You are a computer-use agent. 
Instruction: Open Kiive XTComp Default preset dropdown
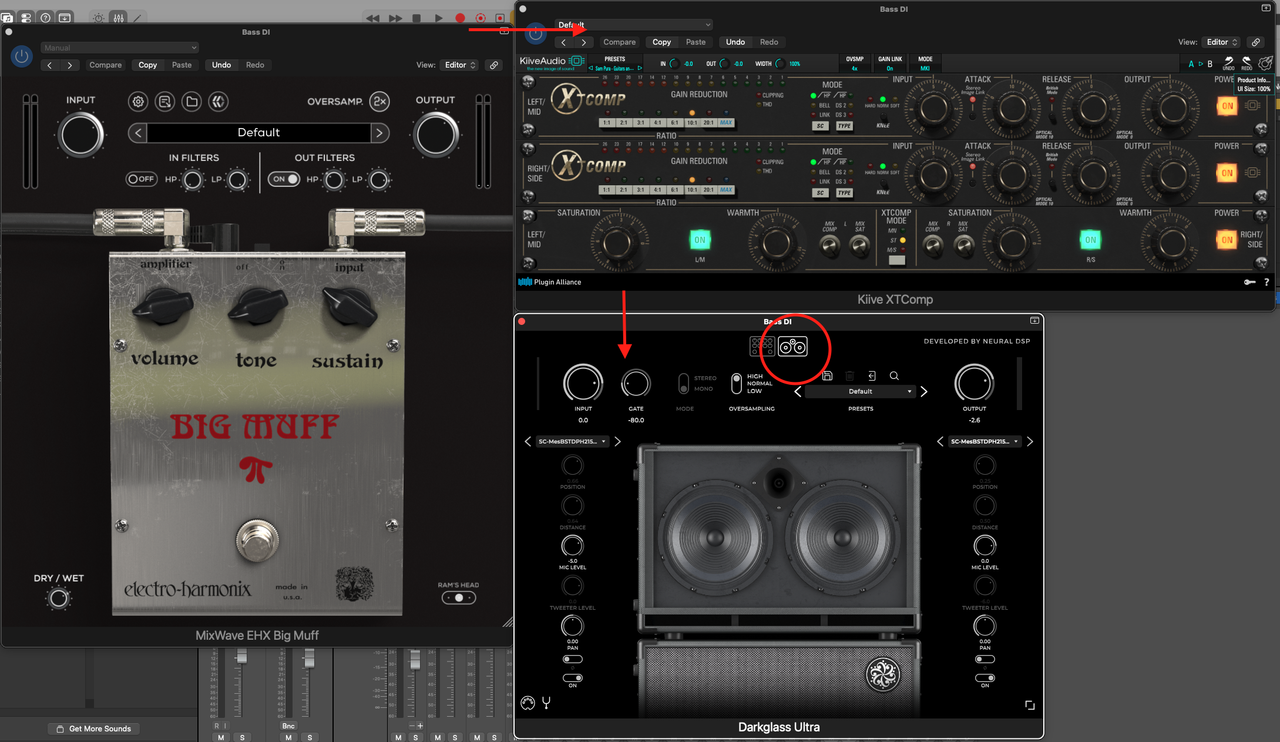[633, 24]
